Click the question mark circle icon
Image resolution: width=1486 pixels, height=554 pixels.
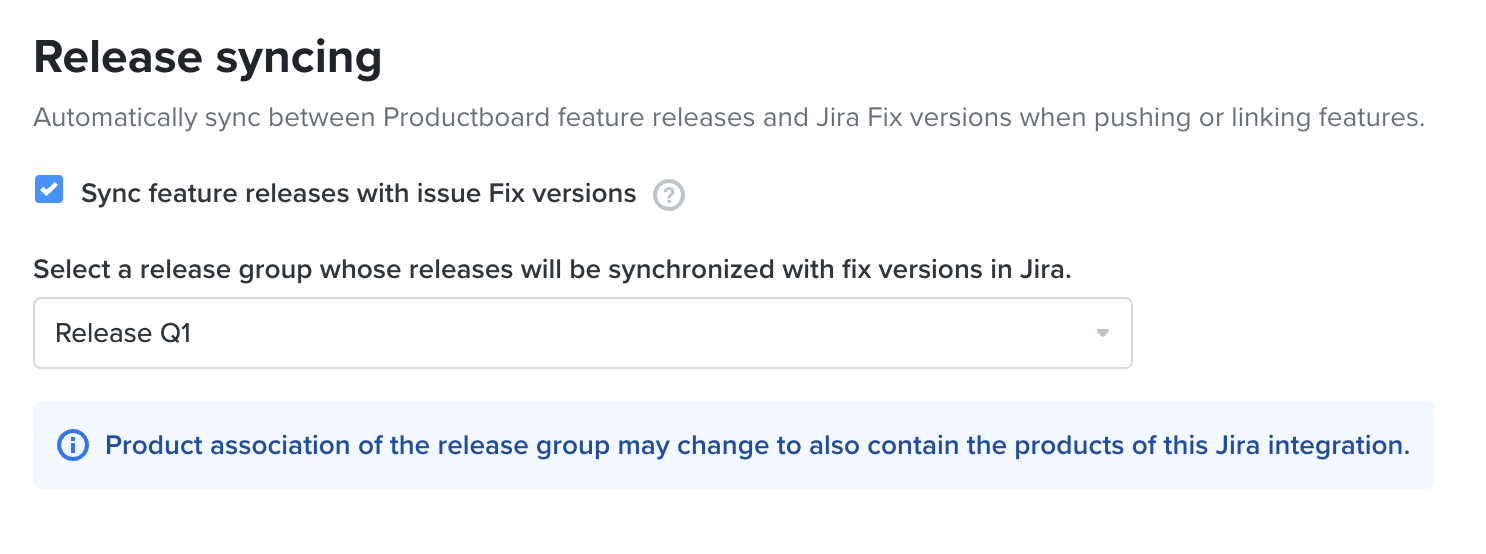tap(669, 195)
